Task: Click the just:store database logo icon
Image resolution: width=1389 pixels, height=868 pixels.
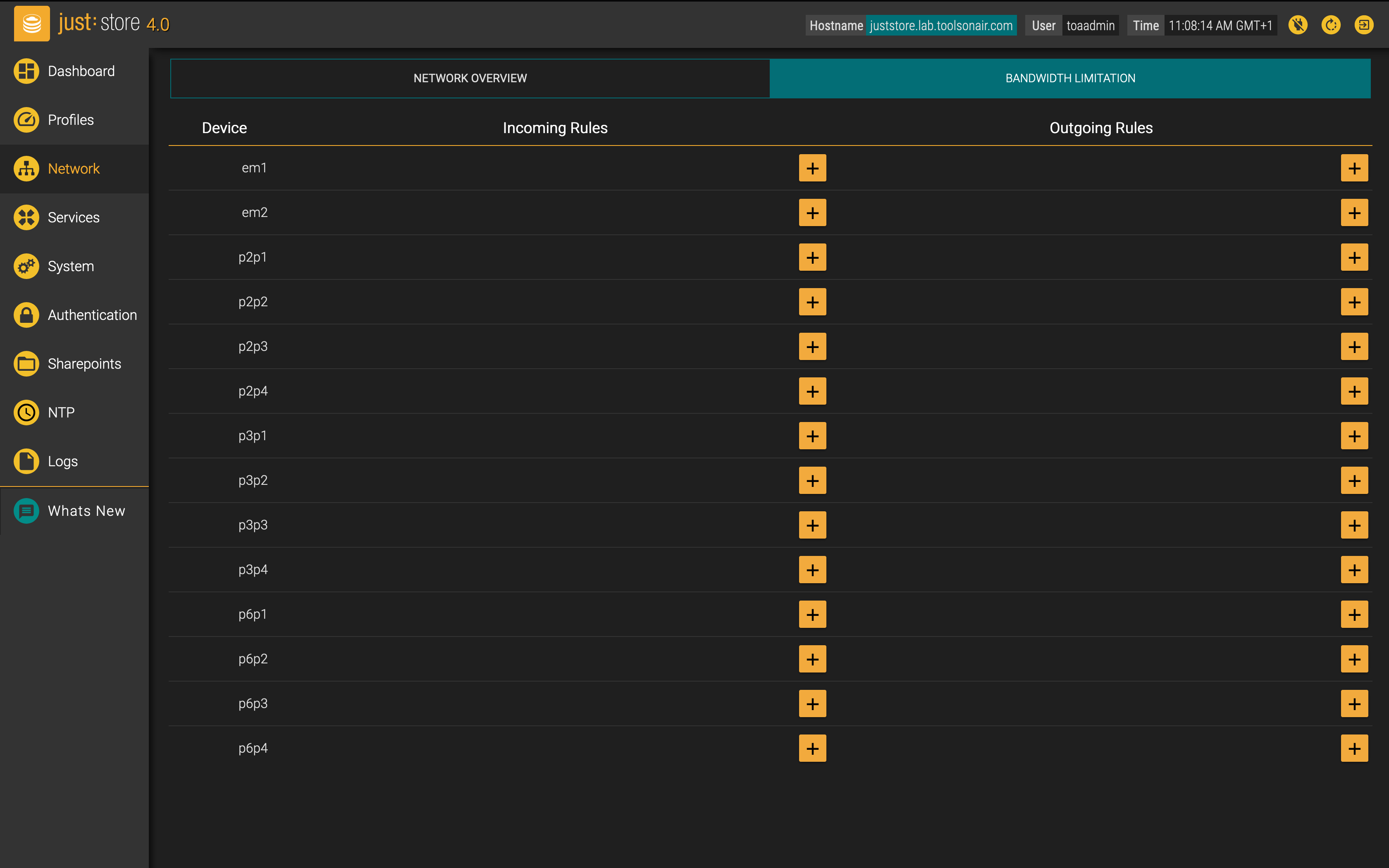Action: click(x=32, y=24)
